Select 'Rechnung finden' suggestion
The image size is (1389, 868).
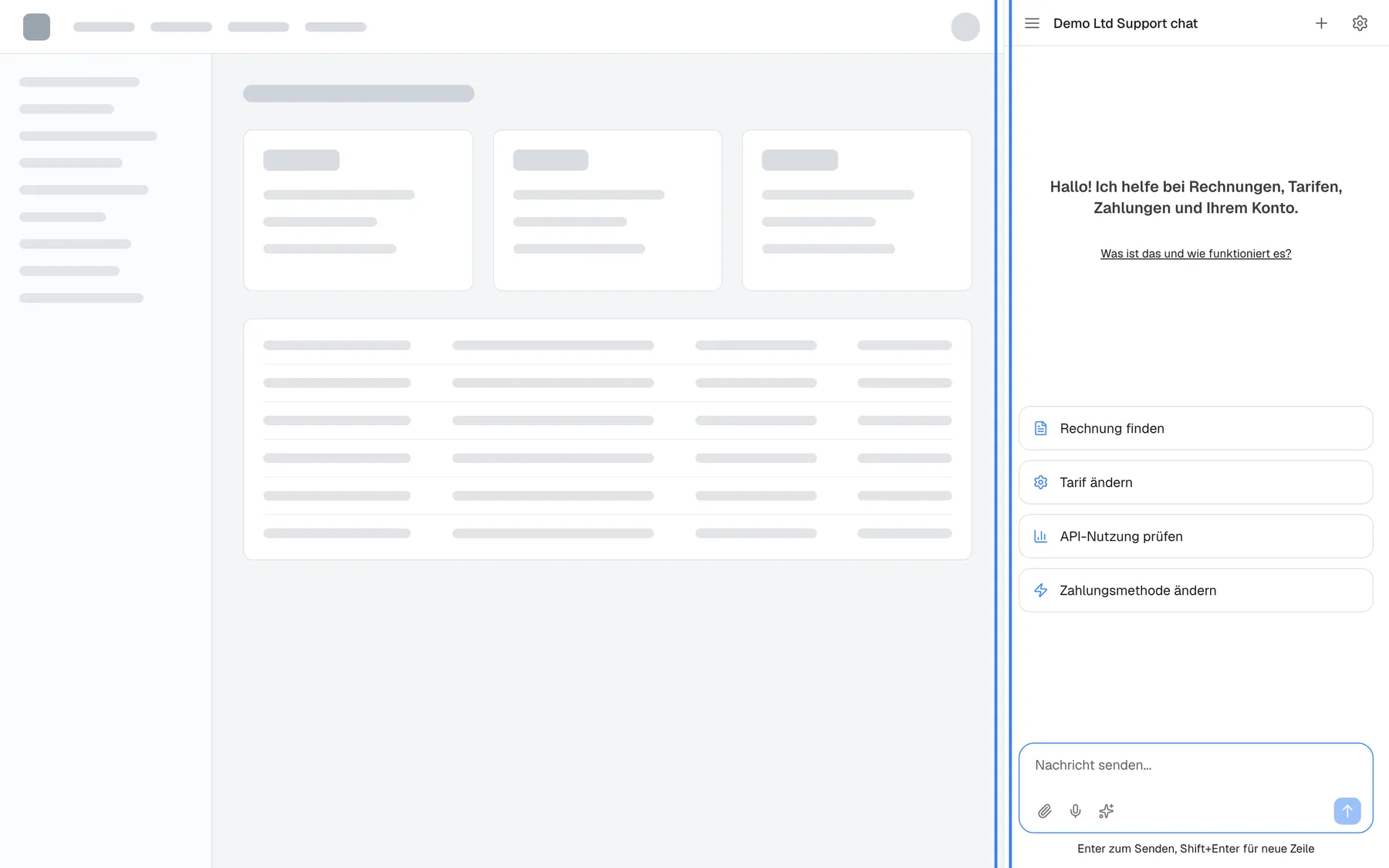pyautogui.click(x=1195, y=428)
